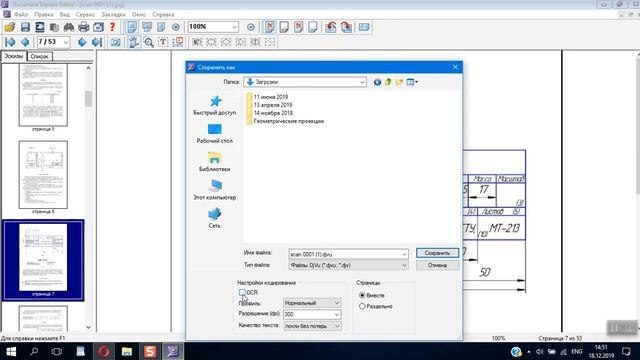Go to next page arrow icon
The image size is (640, 360).
(x=82, y=42)
